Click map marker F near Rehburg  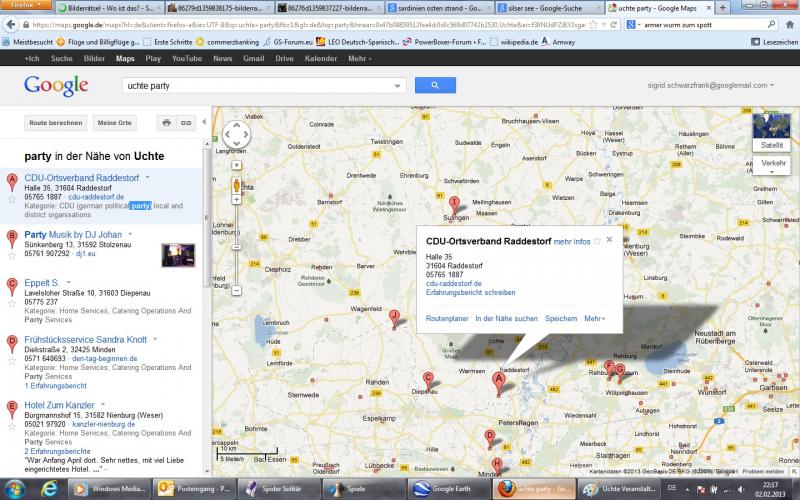pos(609,368)
